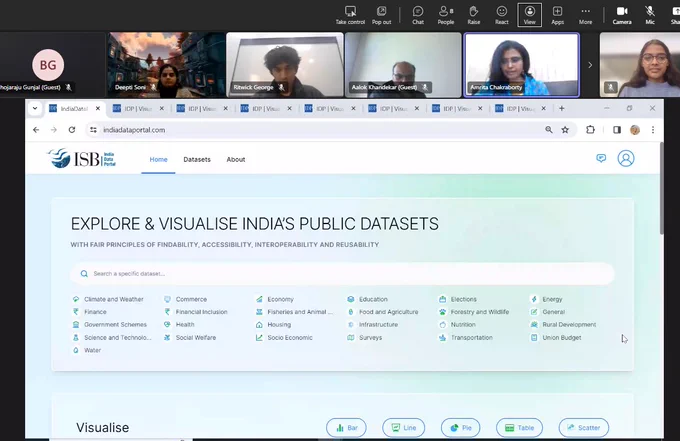Select the Education category
Screen dimensions: 680x441
click(368, 299)
